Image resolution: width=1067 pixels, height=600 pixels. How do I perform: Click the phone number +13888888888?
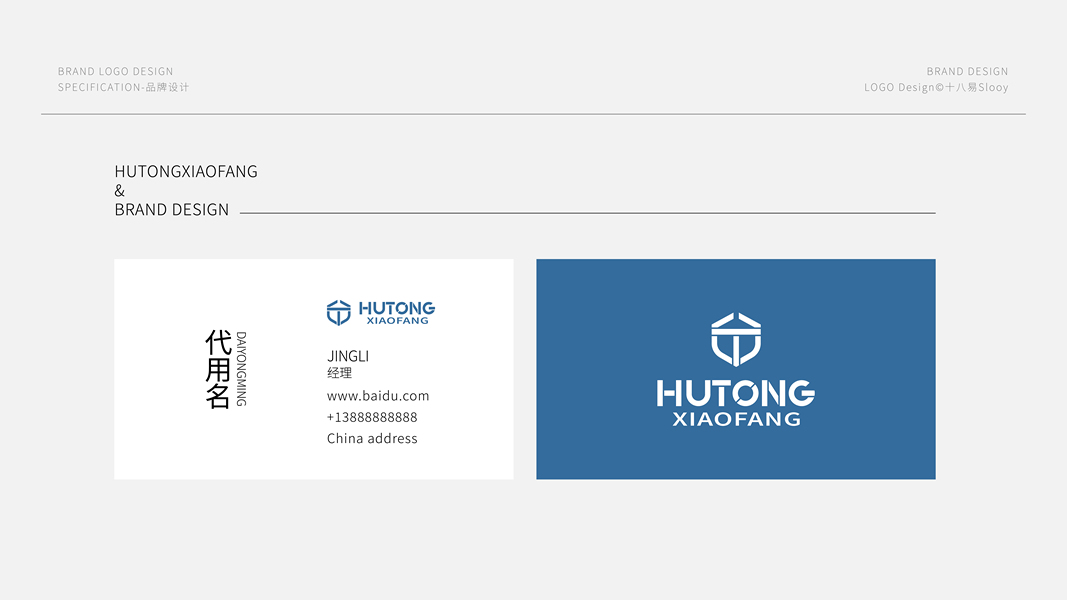click(372, 417)
